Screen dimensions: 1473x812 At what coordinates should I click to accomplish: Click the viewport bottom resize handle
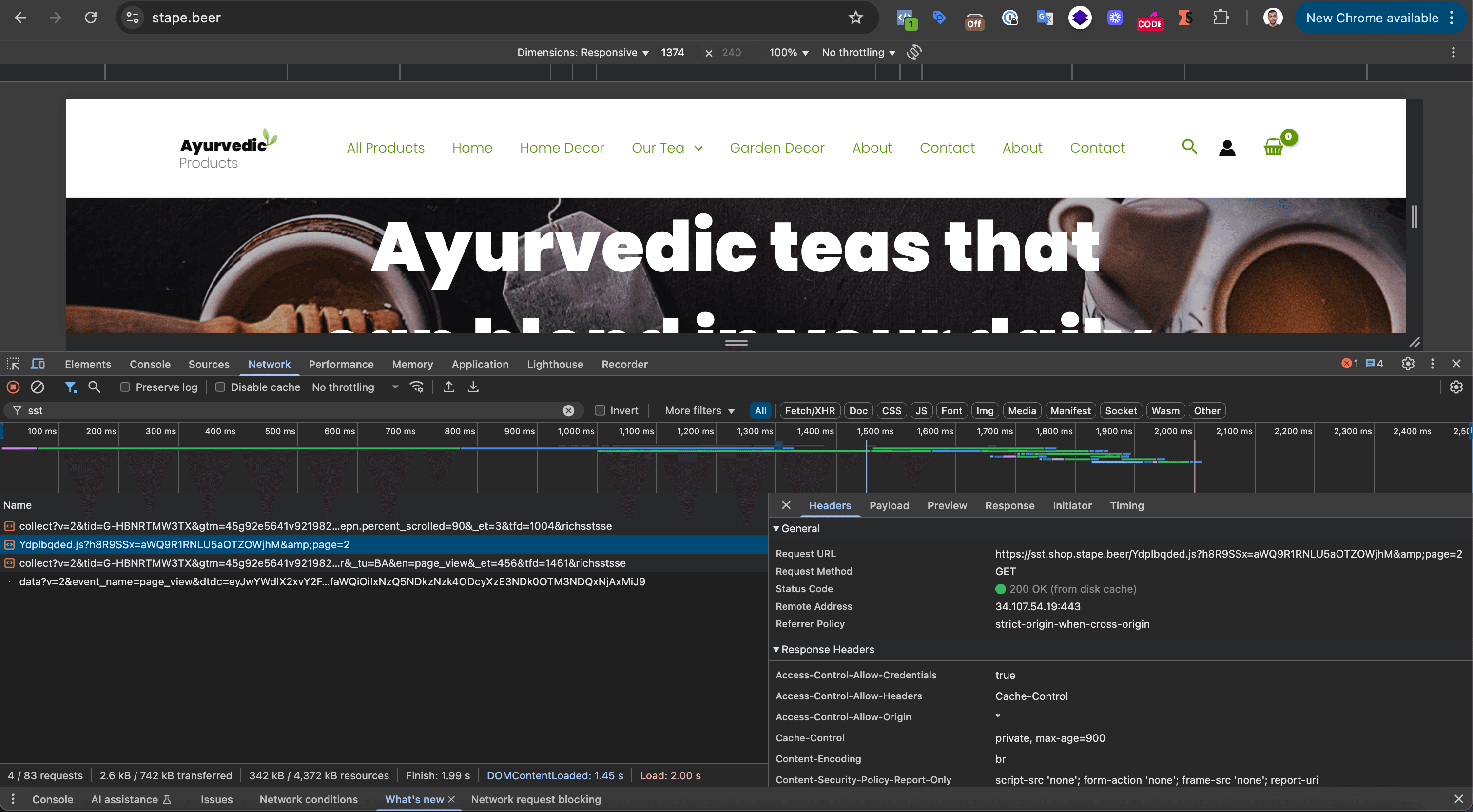736,343
